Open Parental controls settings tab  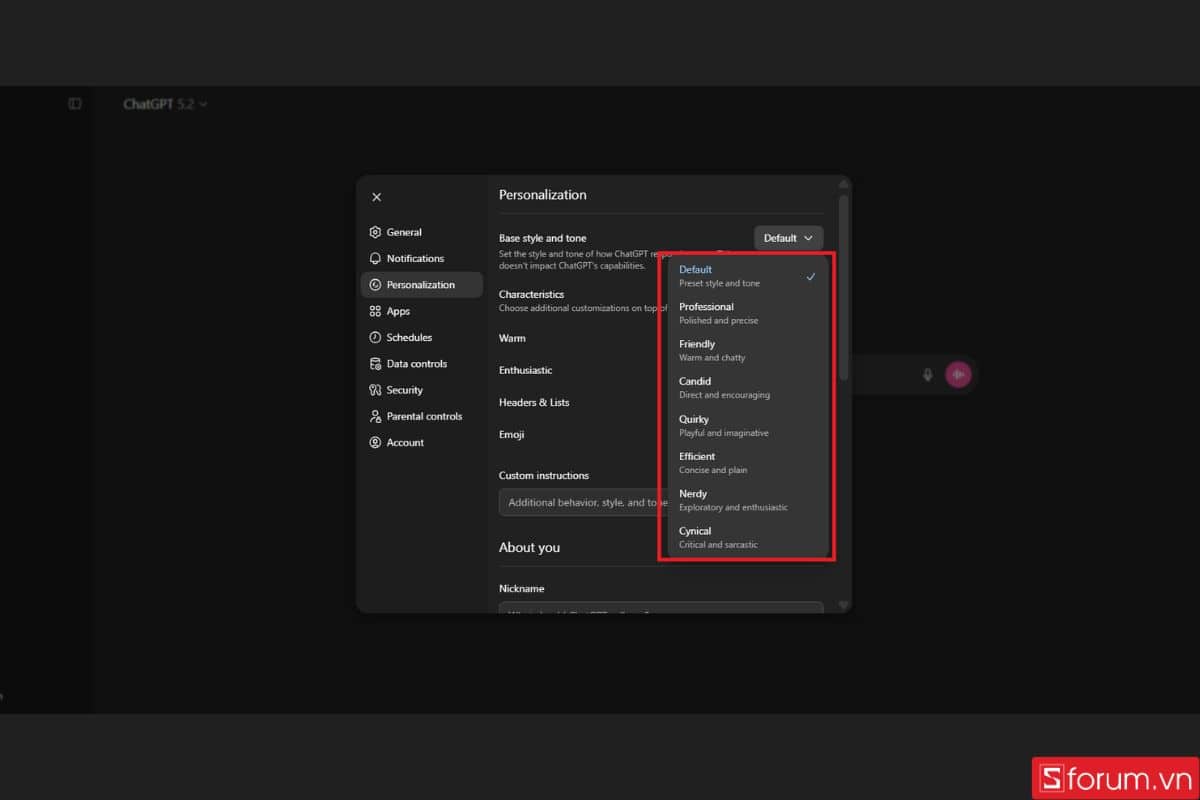(x=423, y=416)
